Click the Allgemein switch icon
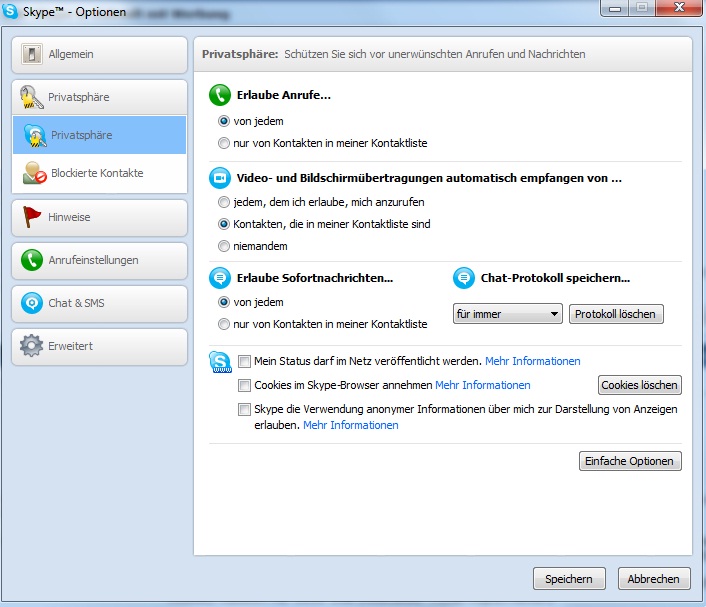 coord(32,54)
